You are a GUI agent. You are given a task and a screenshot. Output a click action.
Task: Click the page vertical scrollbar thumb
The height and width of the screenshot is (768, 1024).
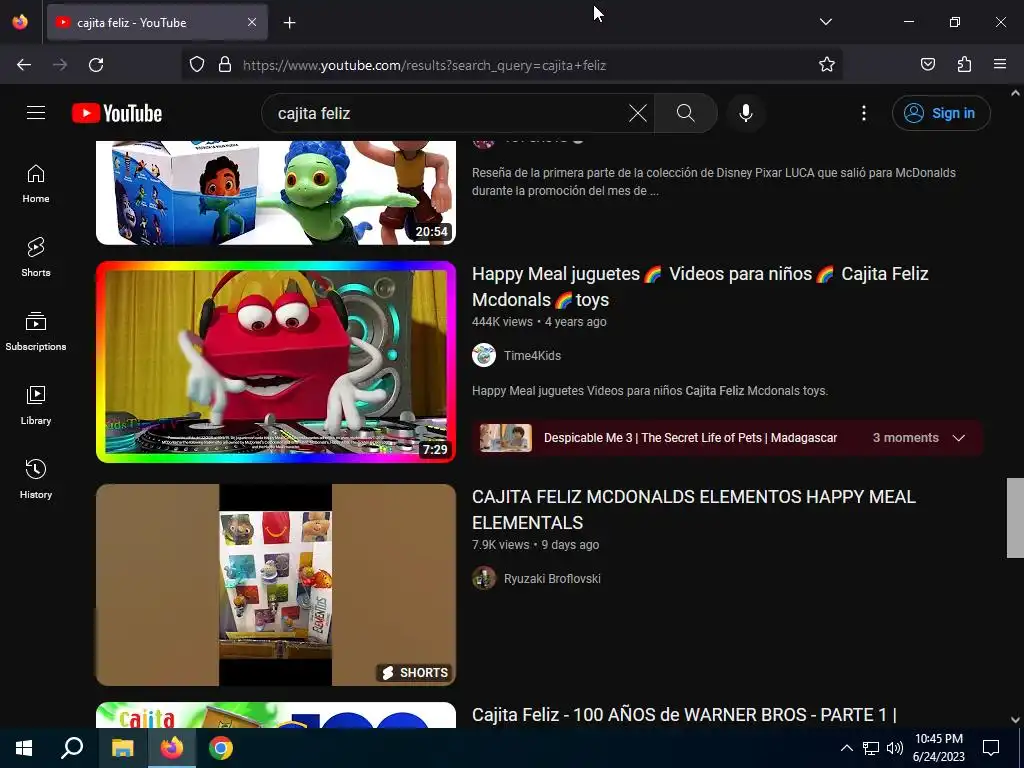(x=1015, y=518)
